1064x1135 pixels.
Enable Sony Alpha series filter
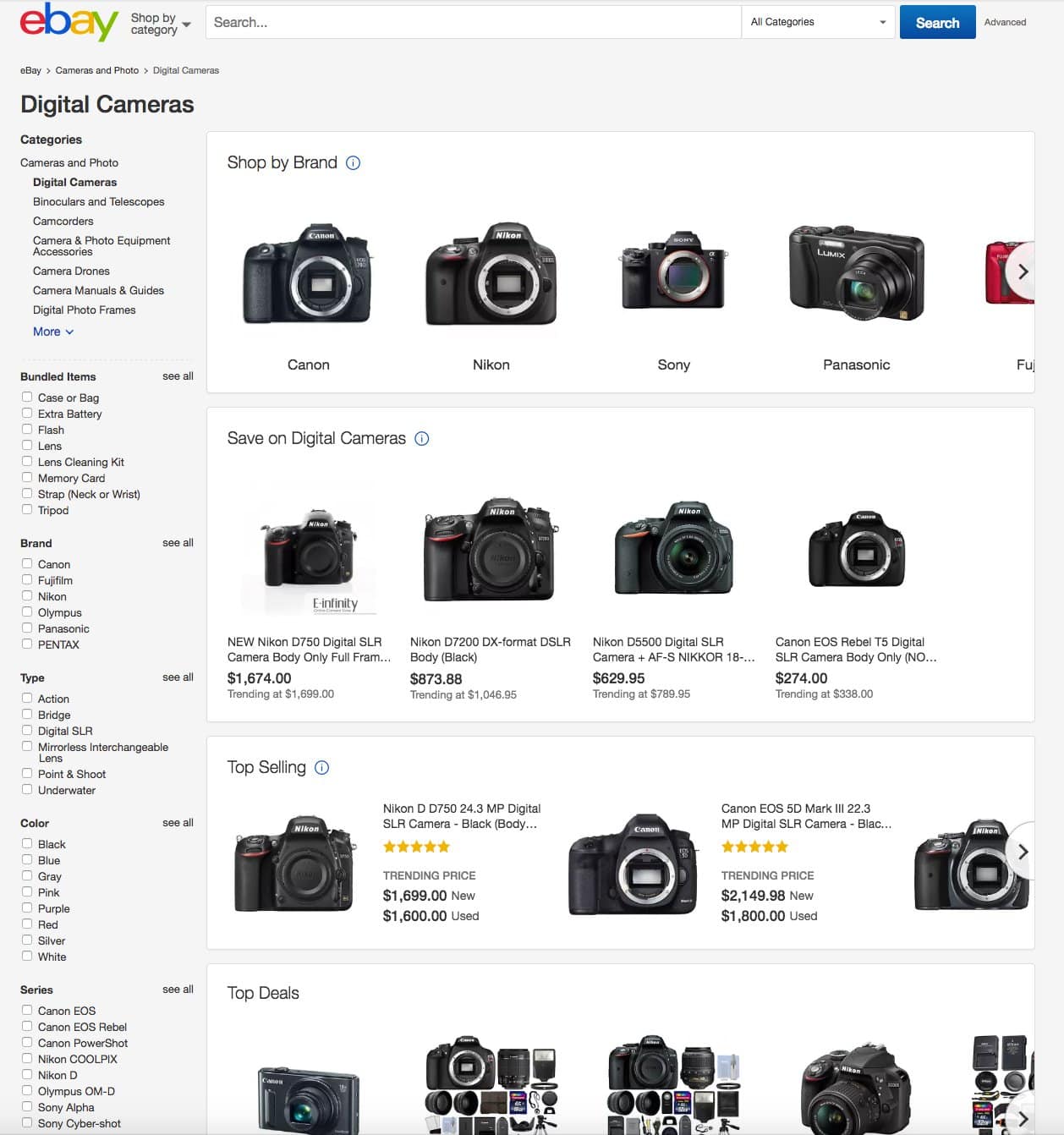tap(27, 1106)
